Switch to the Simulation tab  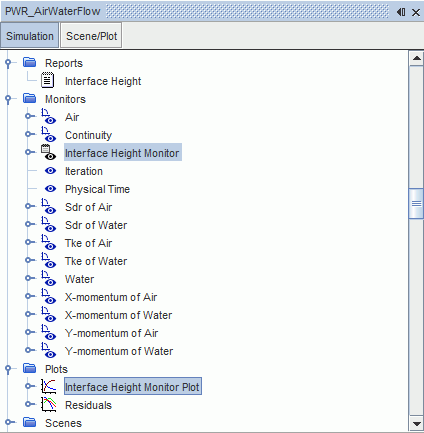(x=30, y=36)
